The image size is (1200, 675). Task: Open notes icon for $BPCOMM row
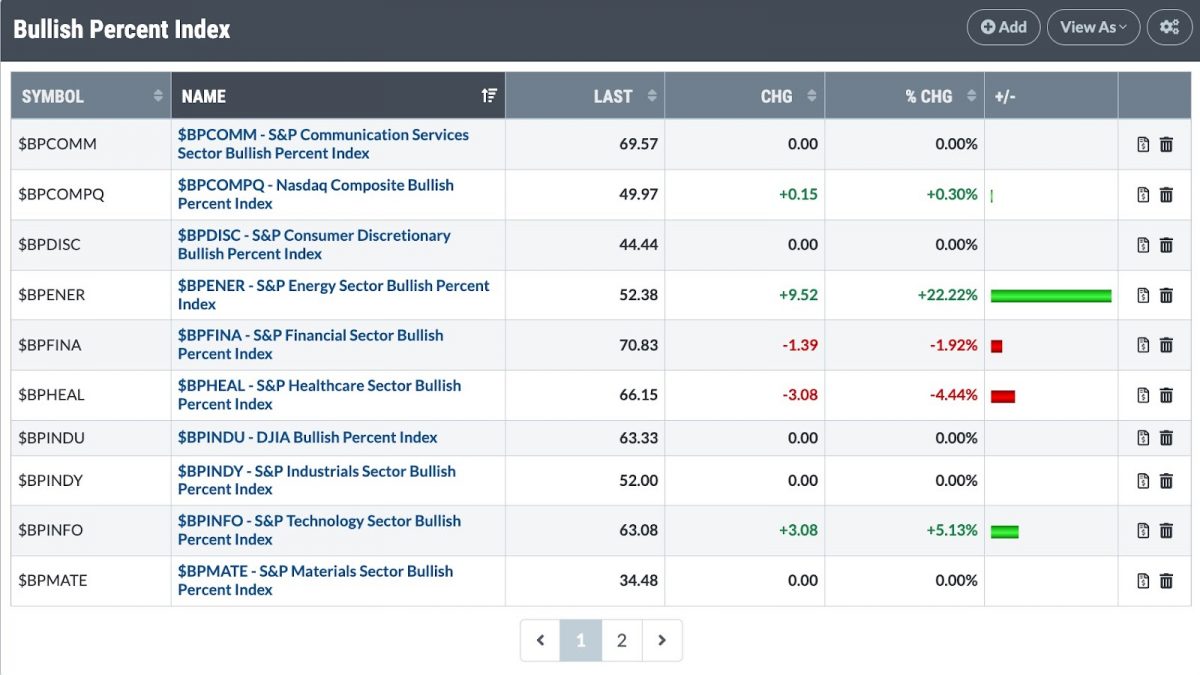(x=1143, y=145)
